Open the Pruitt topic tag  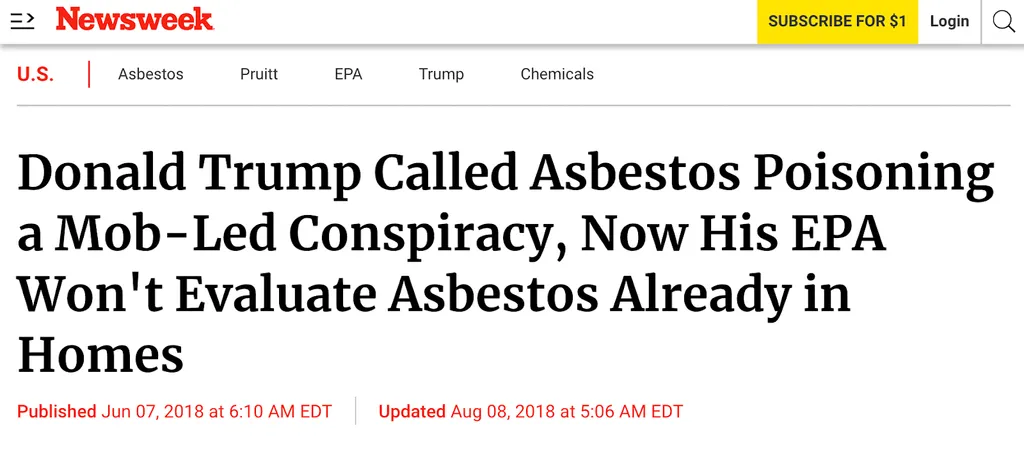[x=259, y=74]
